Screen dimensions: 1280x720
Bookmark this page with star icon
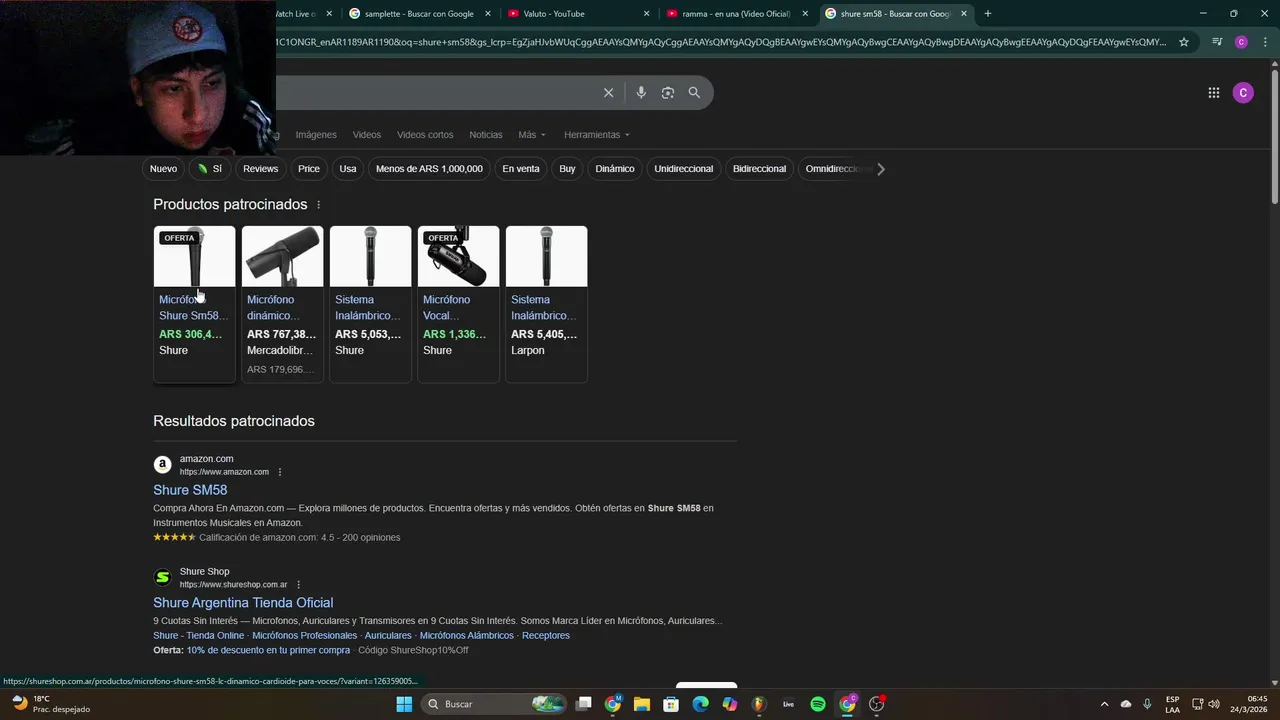tap(1184, 42)
